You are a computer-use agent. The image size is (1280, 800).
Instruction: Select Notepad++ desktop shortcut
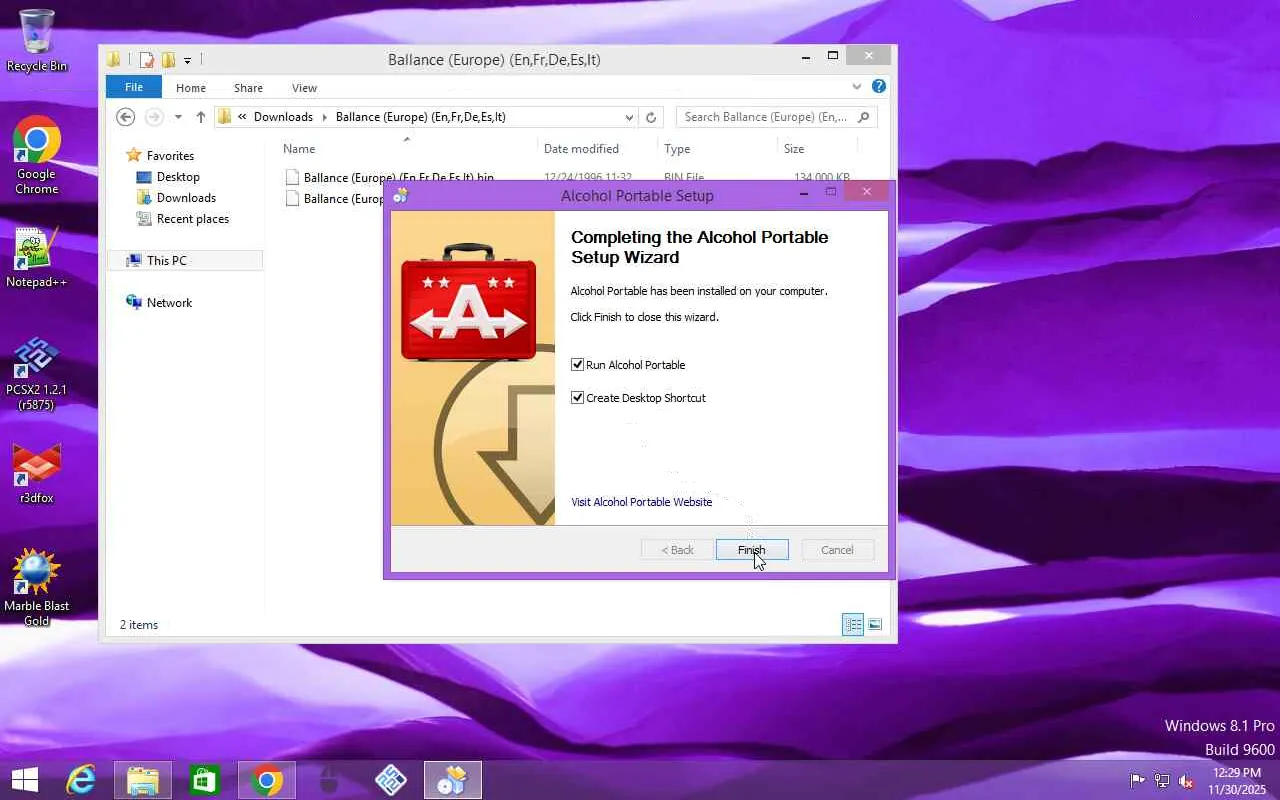[37, 259]
